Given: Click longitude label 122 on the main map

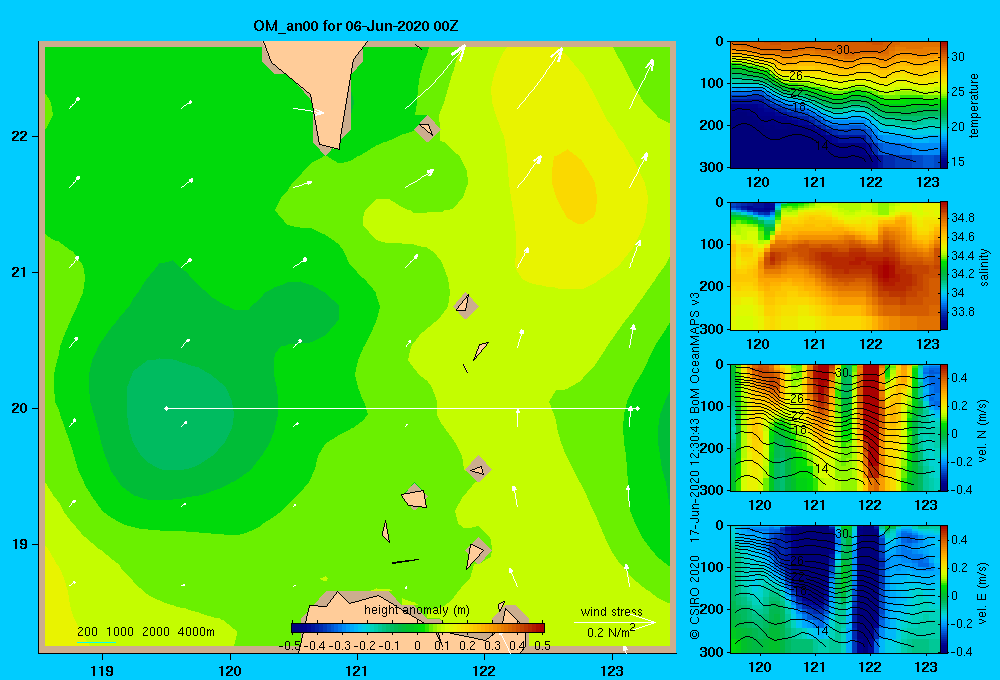Looking at the screenshot, I should [x=484, y=671].
